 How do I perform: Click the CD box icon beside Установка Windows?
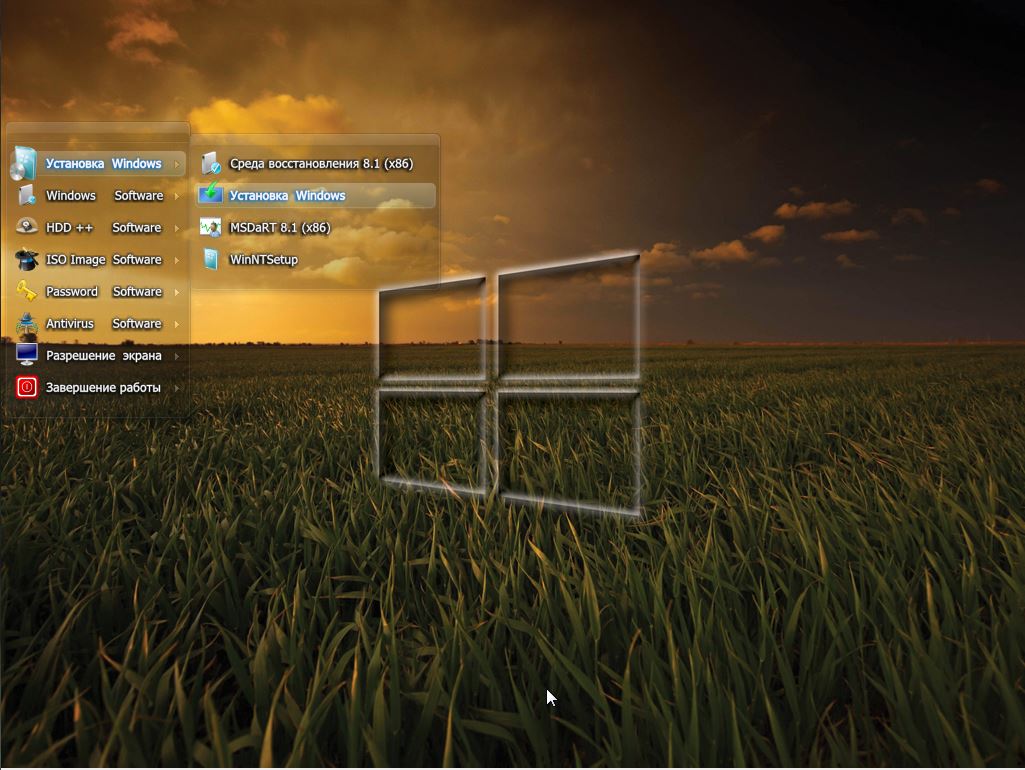24,163
